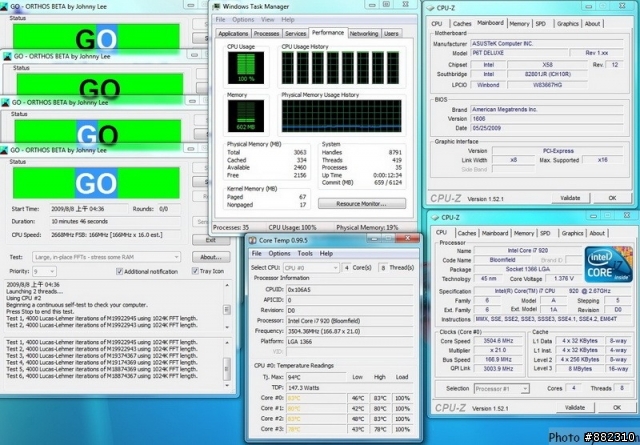640x445 pixels.
Task: Click Validate in lower CPU-Z window
Action: (575, 407)
